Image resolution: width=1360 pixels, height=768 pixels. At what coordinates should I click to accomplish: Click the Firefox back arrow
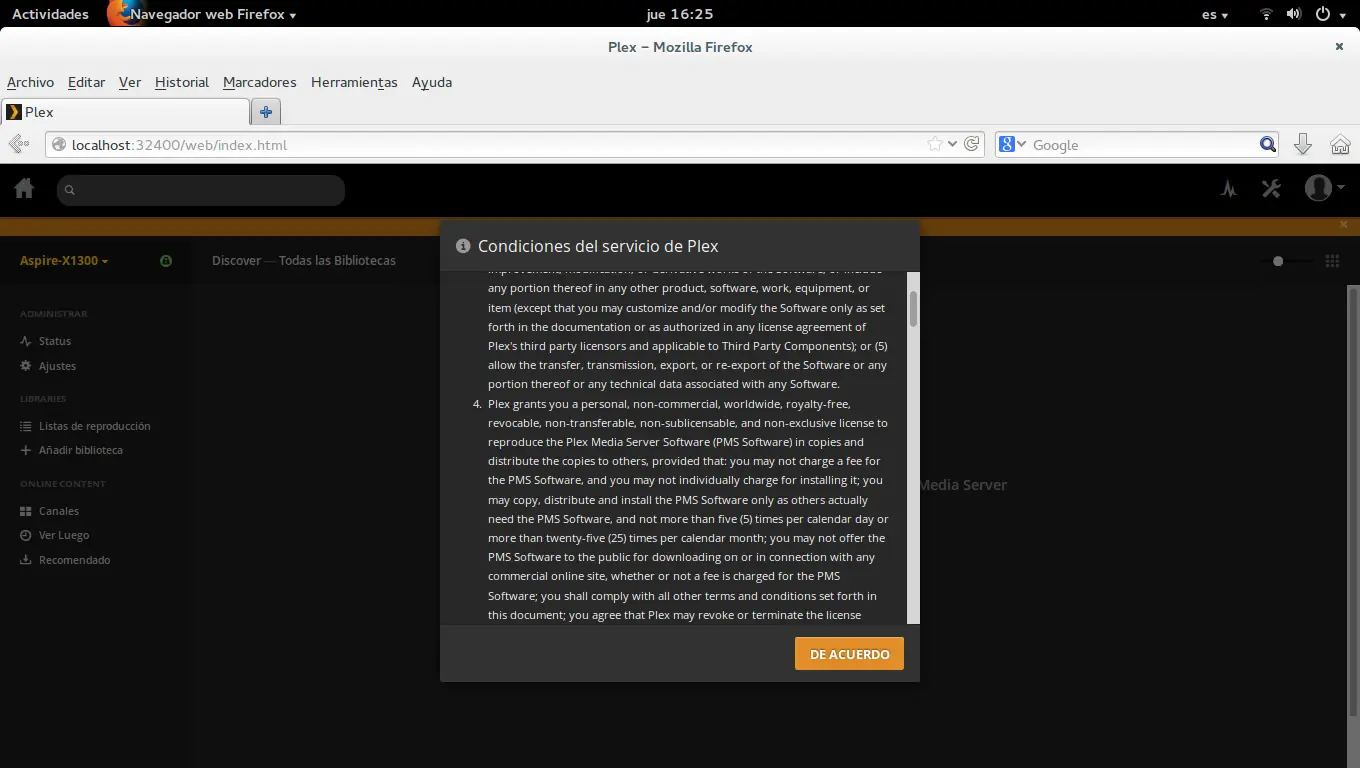(x=18, y=145)
